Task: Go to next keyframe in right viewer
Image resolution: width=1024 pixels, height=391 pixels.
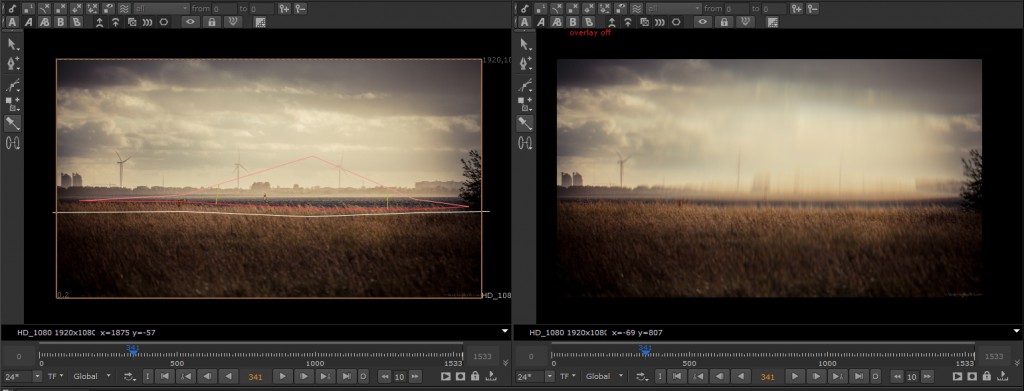Action: [x=837, y=377]
